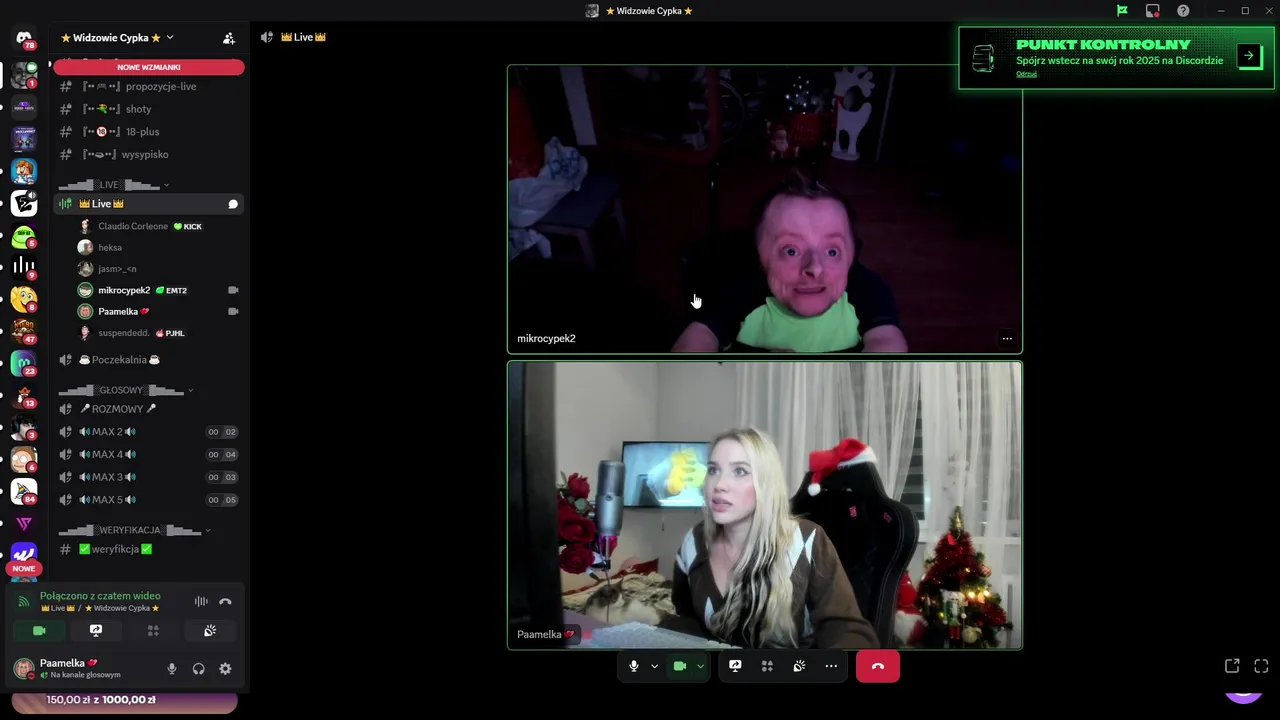This screenshot has height=720, width=1280.
Task: Select the Live voice channel
Action: [149, 204]
